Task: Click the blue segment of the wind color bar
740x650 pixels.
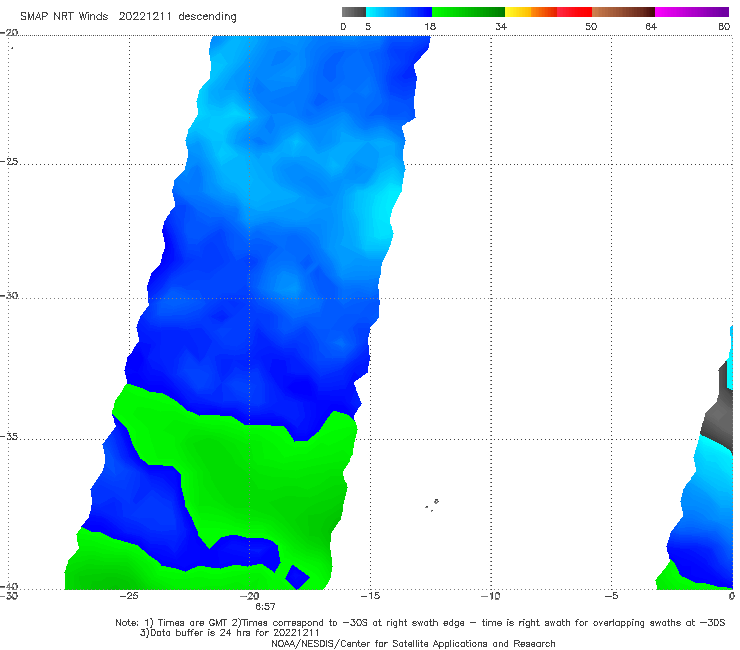Action: point(399,12)
